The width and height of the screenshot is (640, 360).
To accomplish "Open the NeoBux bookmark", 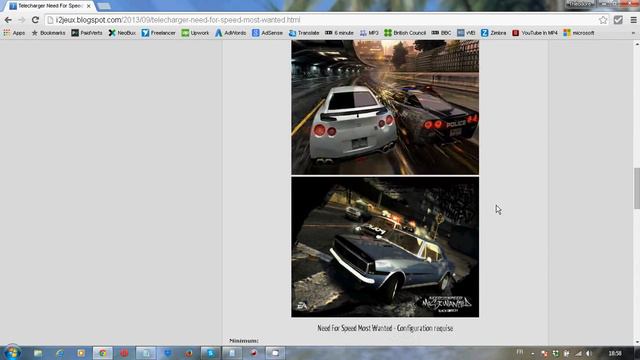I will pyautogui.click(x=122, y=33).
